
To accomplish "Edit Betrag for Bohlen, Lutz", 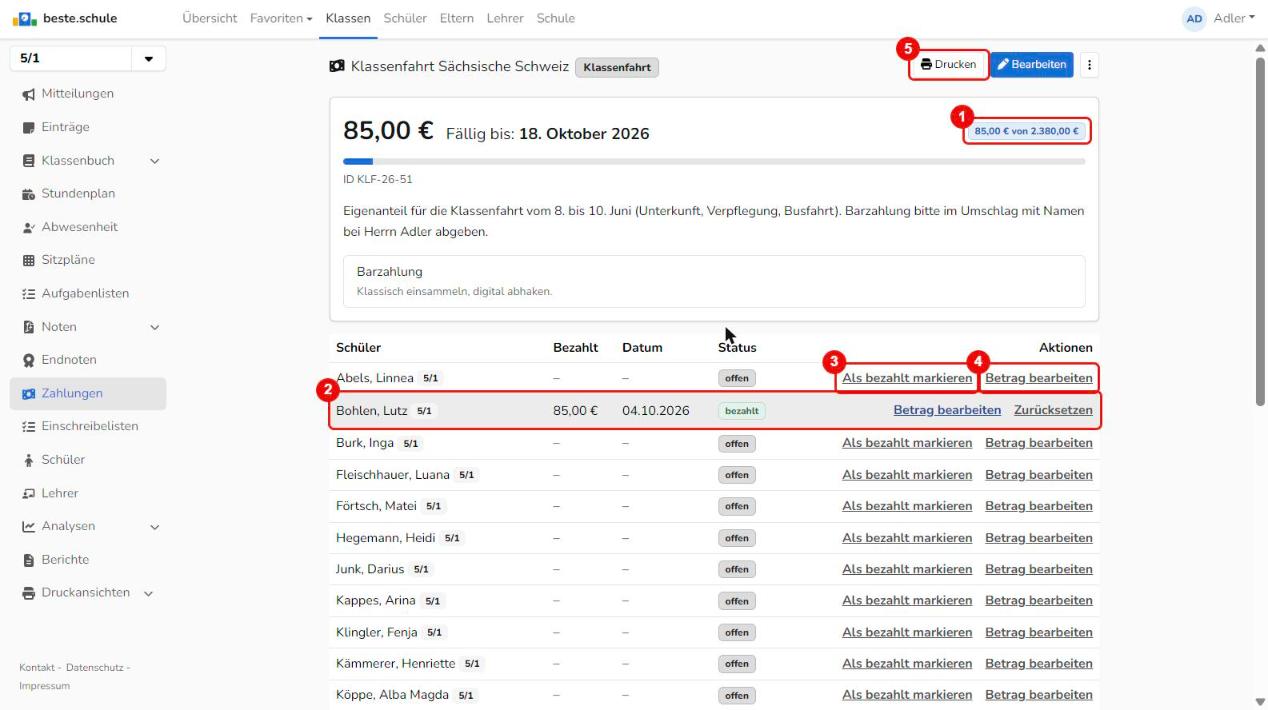I will [947, 410].
